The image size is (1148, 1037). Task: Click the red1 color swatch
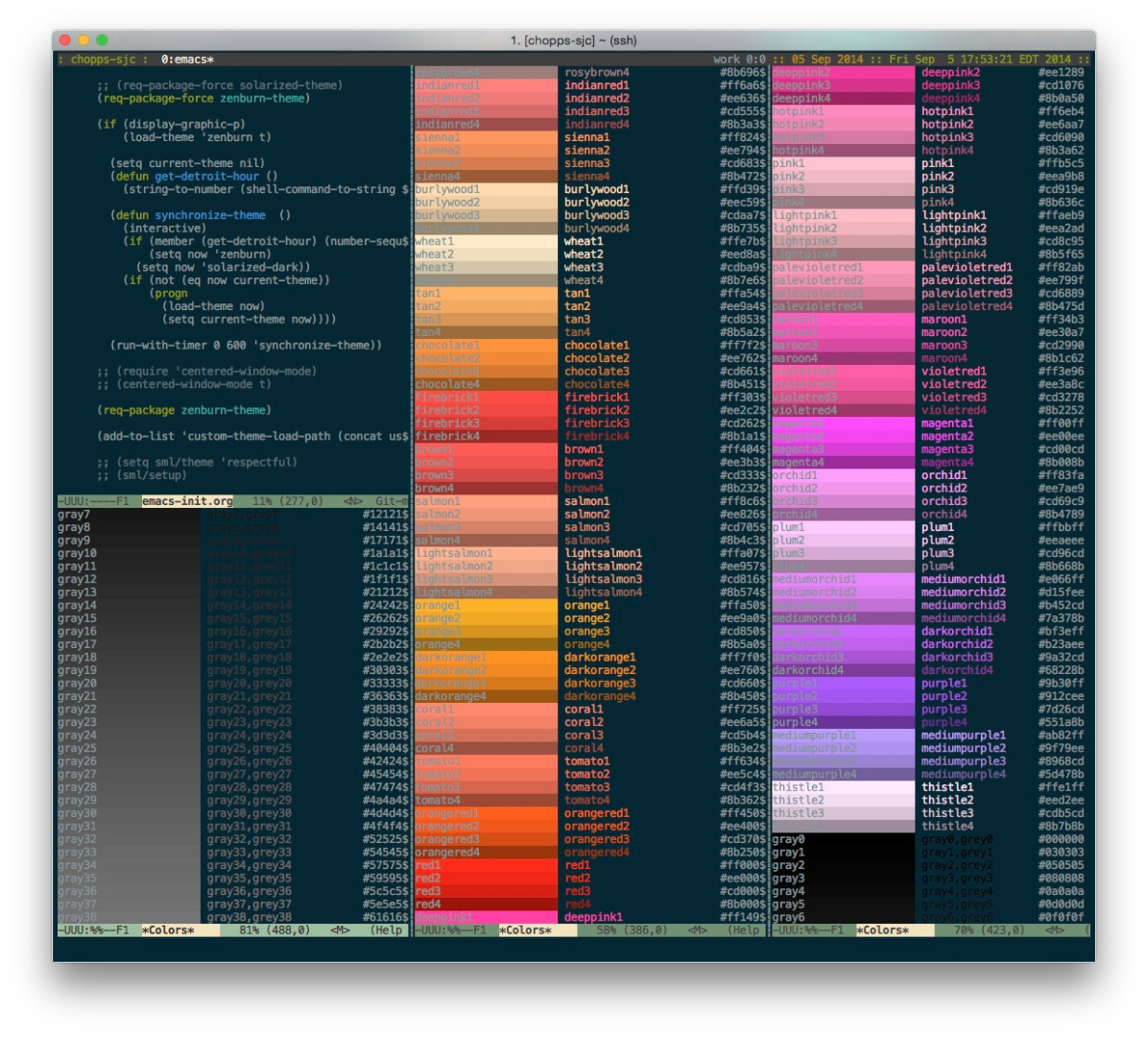pos(486,865)
